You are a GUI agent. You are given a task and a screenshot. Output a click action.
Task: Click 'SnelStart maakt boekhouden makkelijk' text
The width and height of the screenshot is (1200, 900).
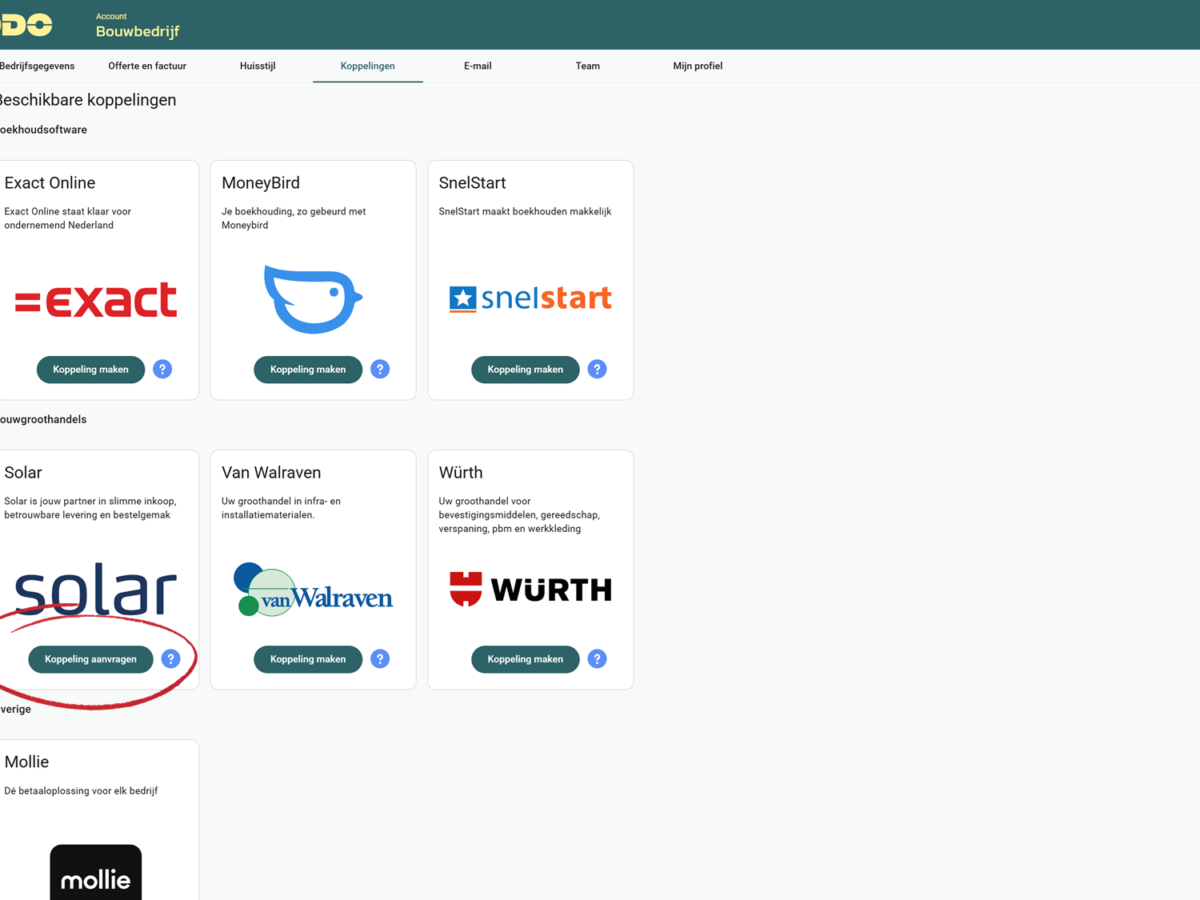(525, 211)
